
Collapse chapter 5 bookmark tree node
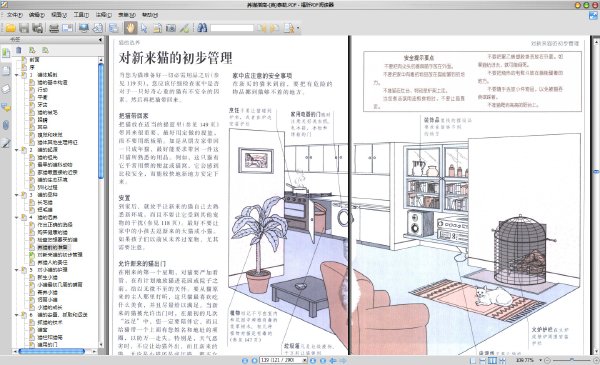17,270
